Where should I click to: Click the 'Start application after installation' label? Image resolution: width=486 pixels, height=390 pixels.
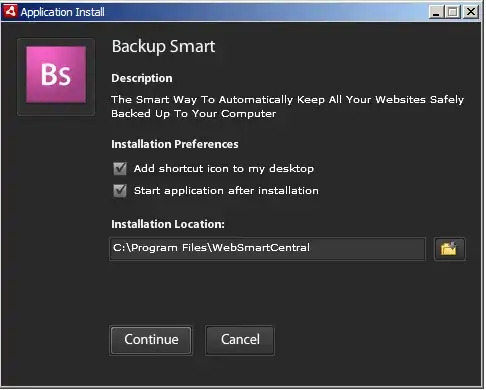(x=226, y=191)
